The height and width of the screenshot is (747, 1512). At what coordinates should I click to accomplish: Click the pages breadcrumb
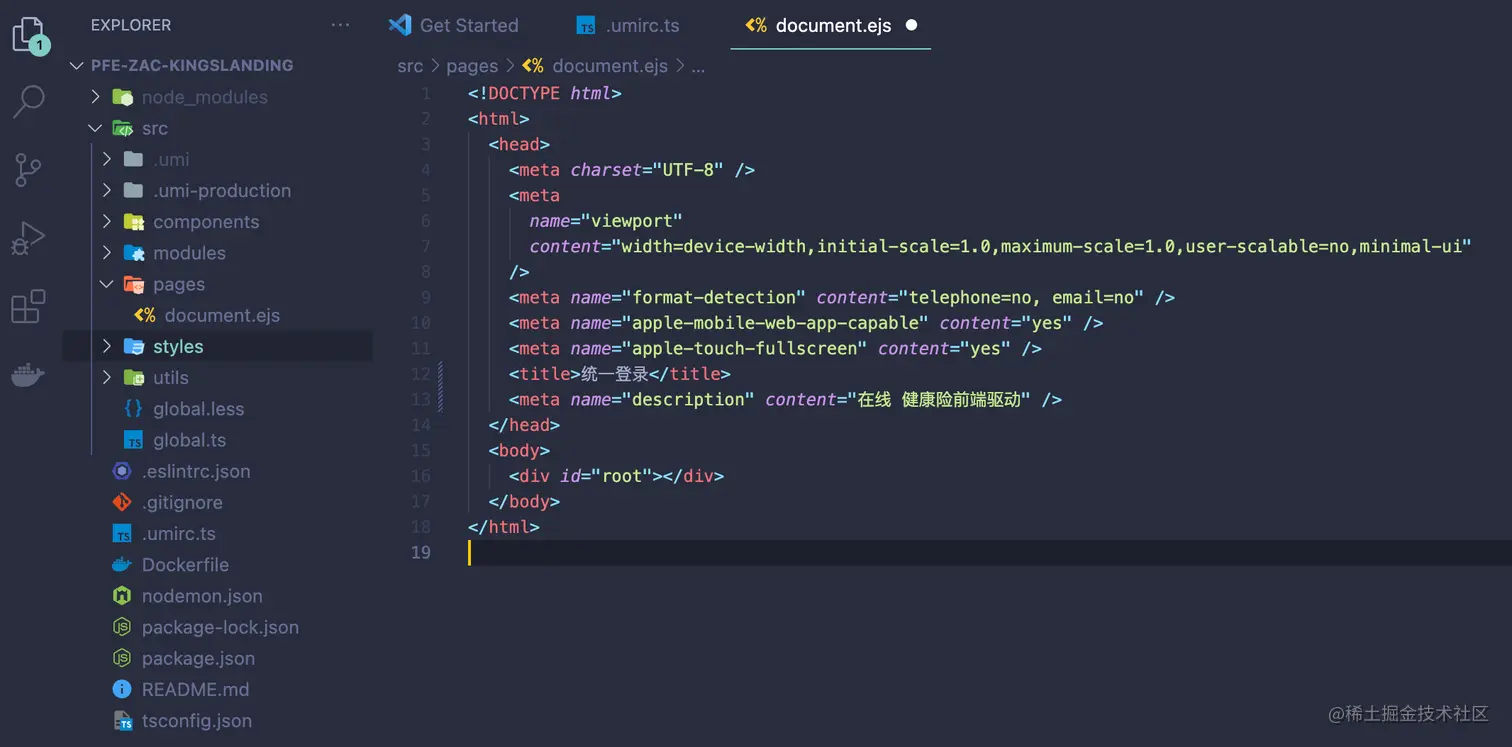tap(472, 66)
